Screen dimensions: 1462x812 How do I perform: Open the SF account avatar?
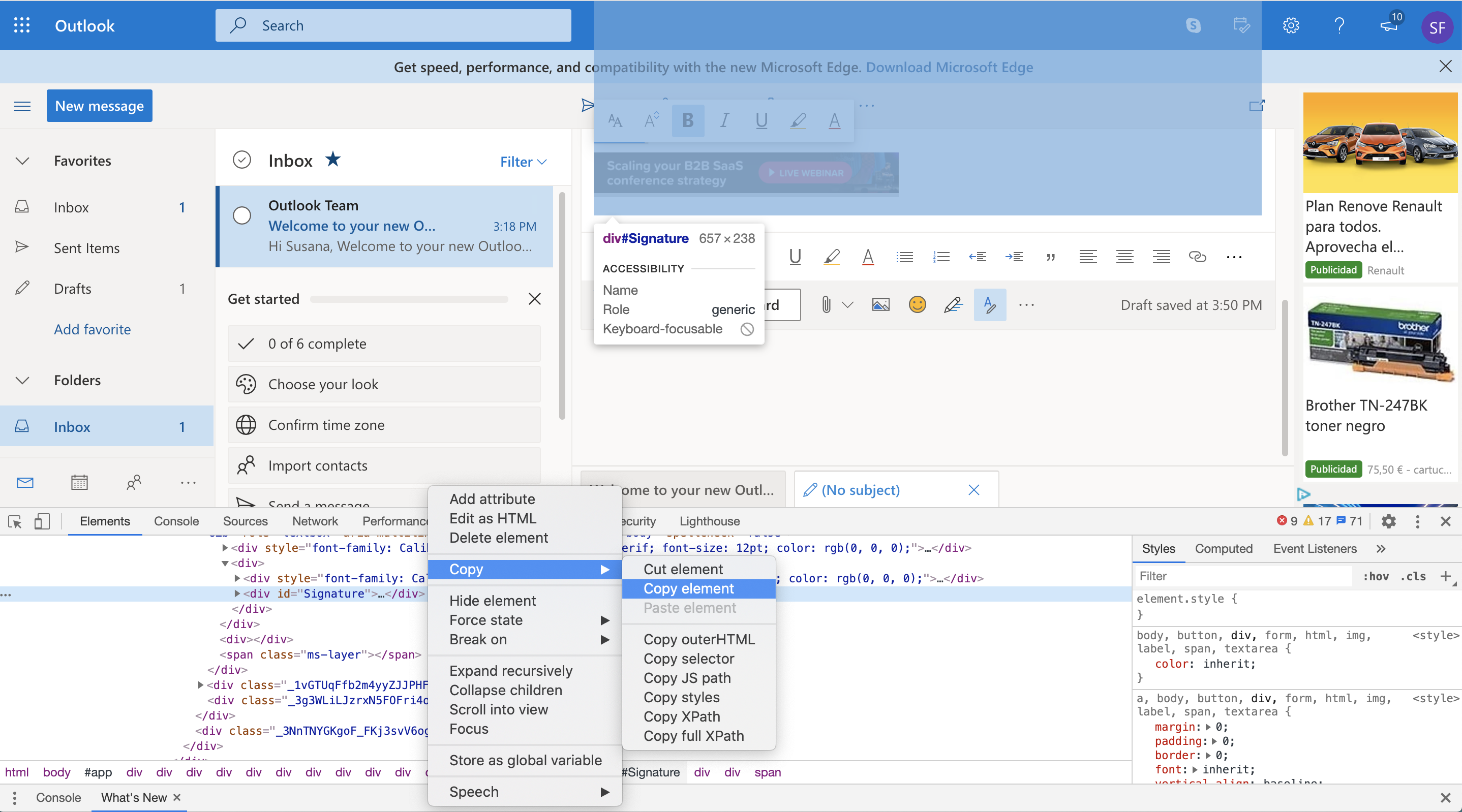(x=1437, y=27)
